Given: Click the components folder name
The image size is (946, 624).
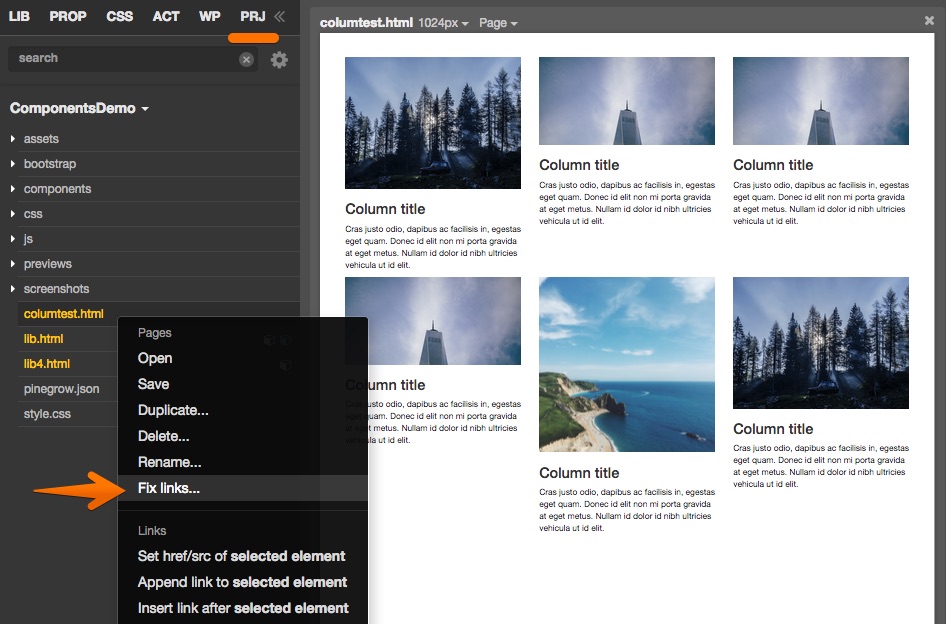Looking at the screenshot, I should point(57,189).
